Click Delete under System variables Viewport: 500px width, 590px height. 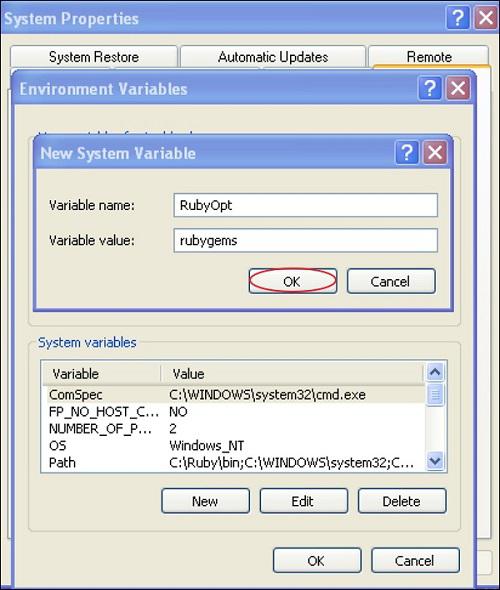pyautogui.click(x=402, y=501)
